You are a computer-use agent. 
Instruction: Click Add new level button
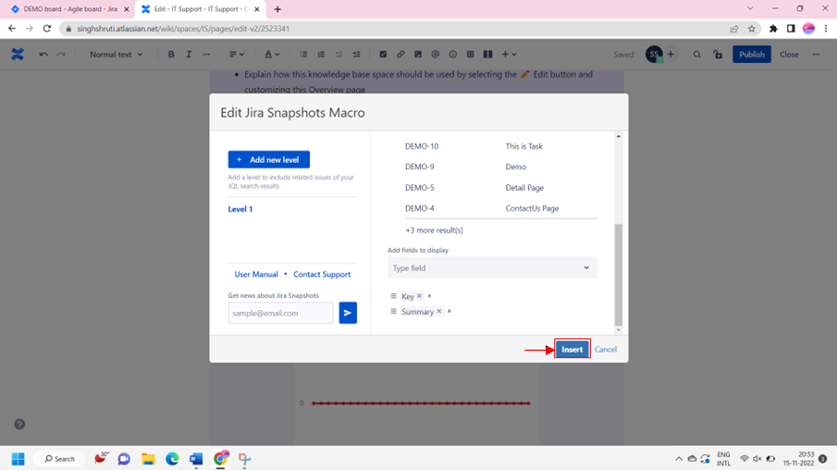pyautogui.click(x=269, y=160)
